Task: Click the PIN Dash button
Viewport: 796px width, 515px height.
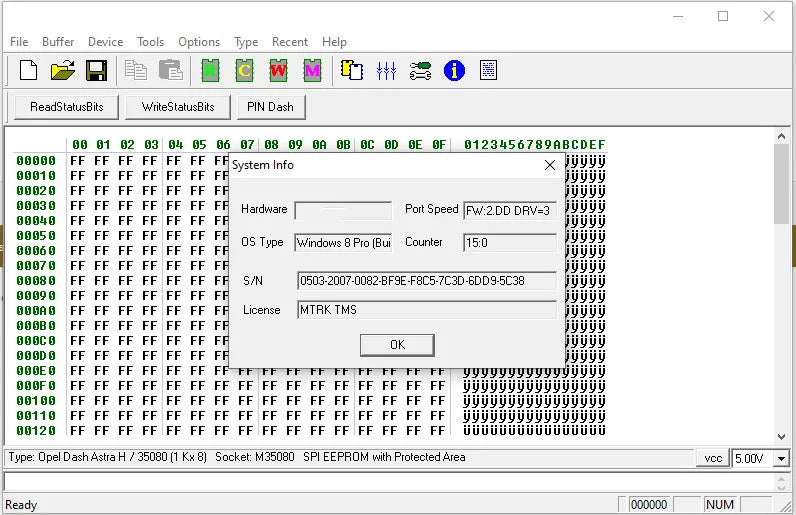Action: coord(270,107)
